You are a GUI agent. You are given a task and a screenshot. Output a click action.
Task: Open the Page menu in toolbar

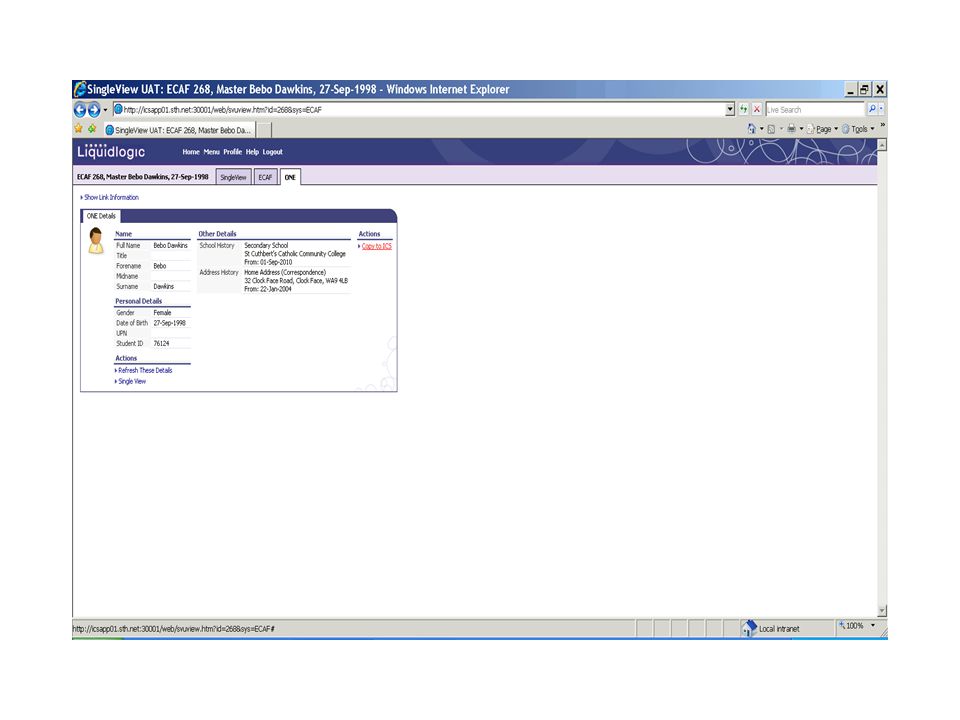pos(822,129)
